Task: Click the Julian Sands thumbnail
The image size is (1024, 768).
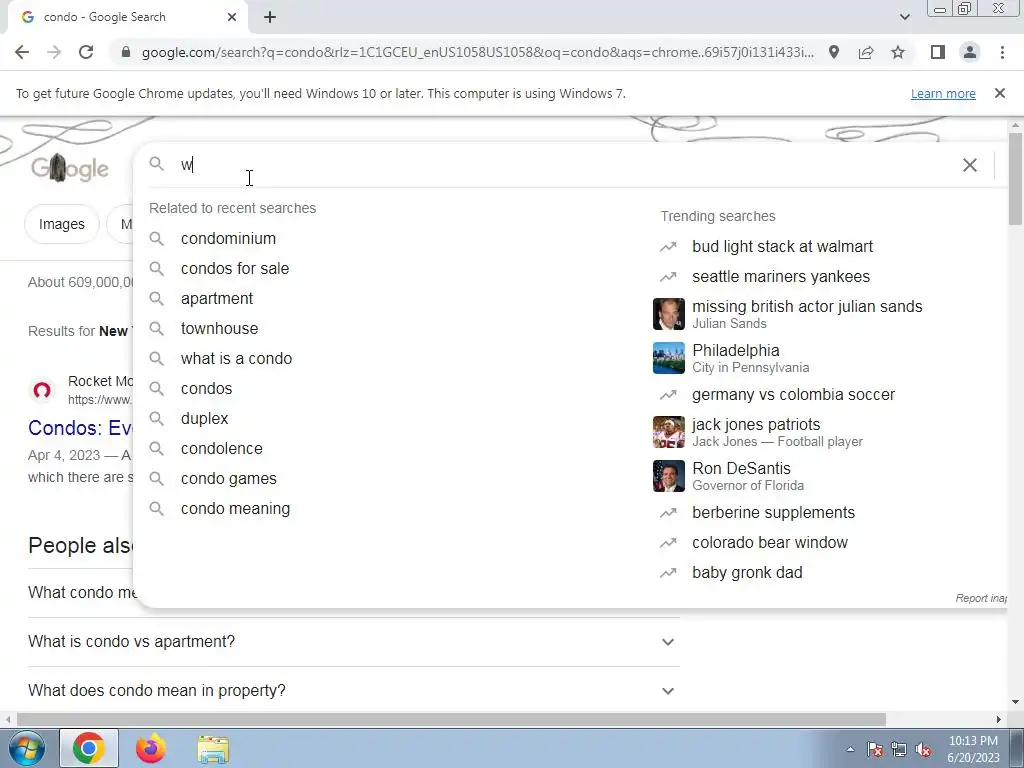Action: [669, 314]
